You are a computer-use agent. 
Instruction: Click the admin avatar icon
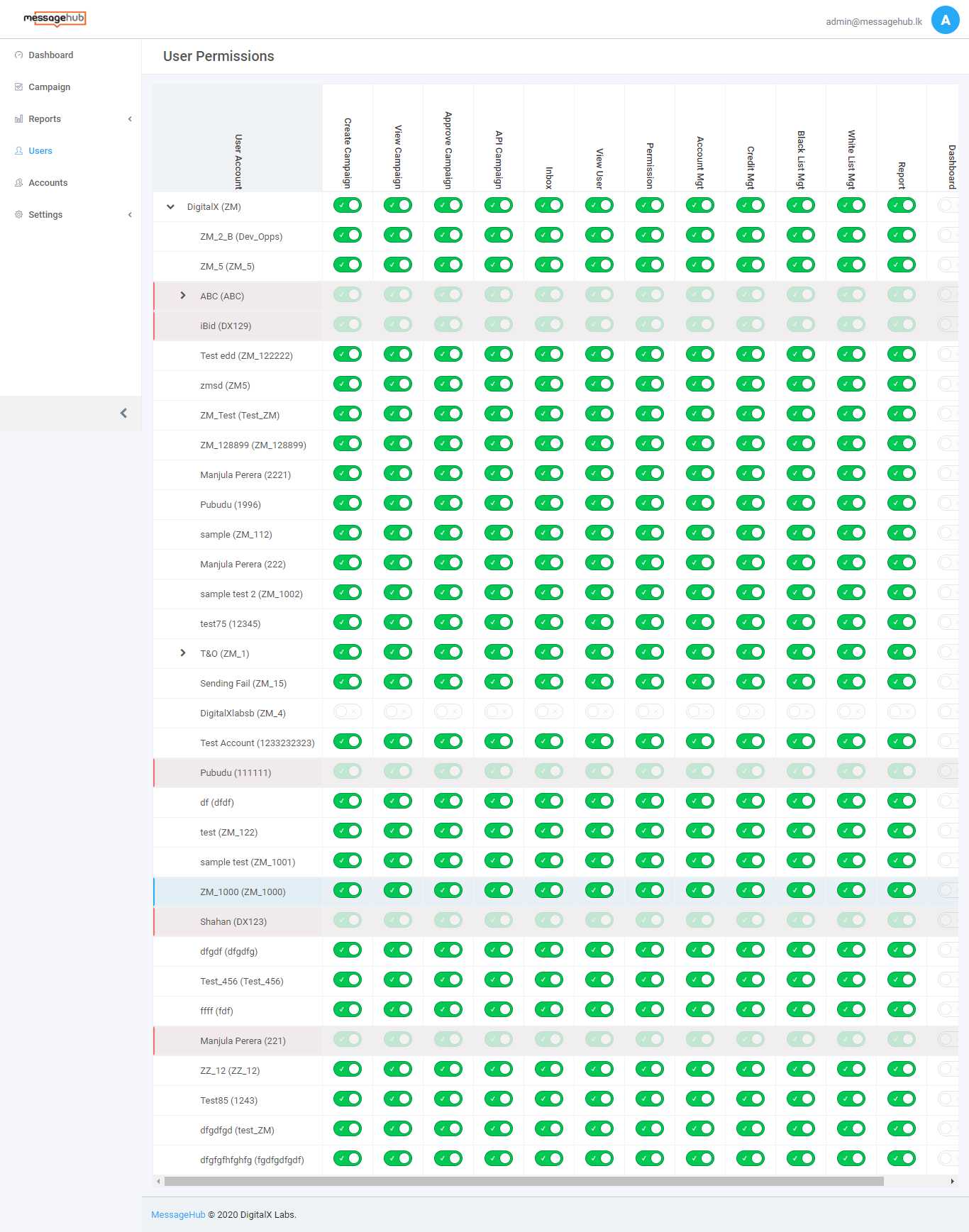[x=945, y=21]
